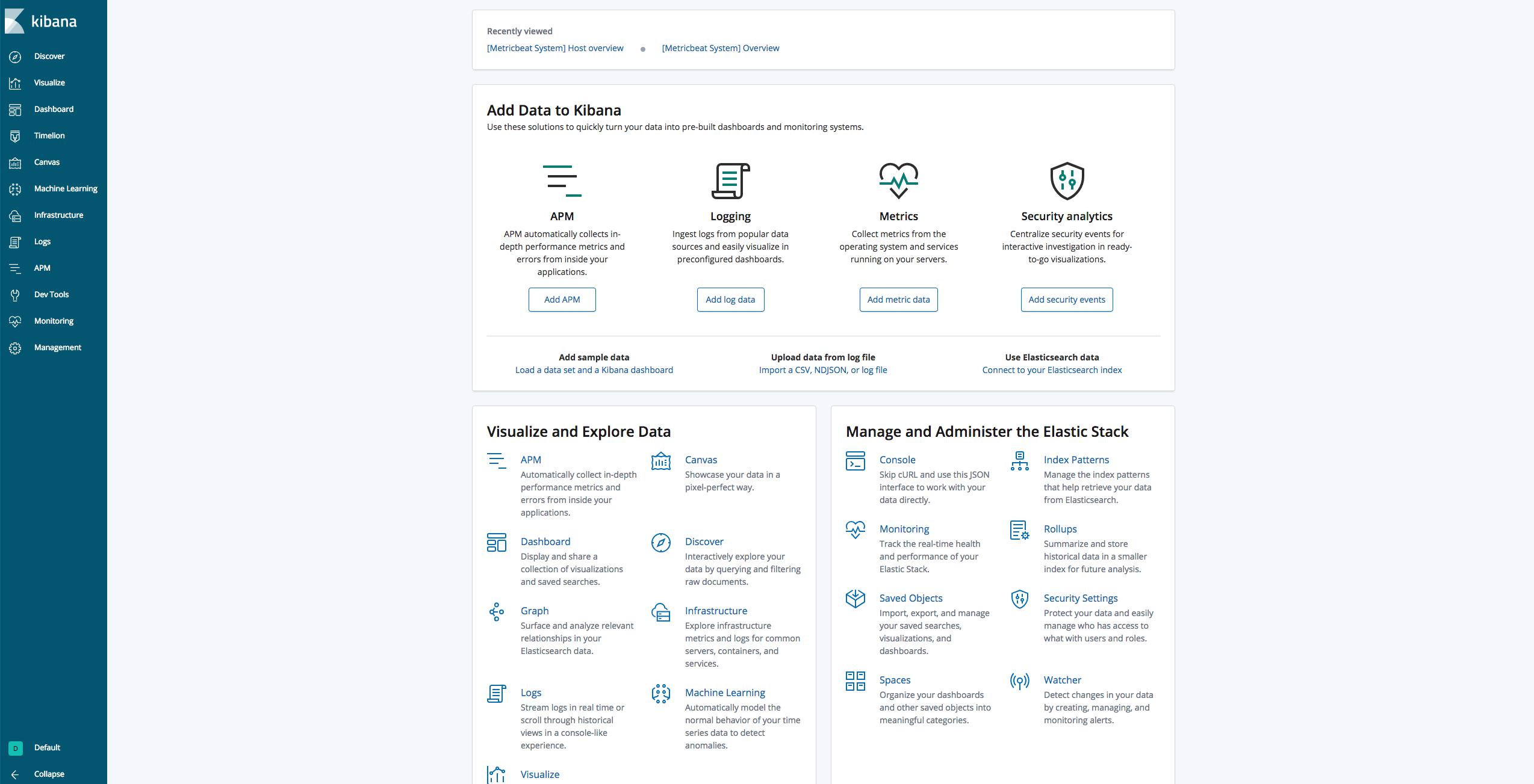Open Canvas from sidebar
Viewport: 1534px width, 784px height.
coord(46,161)
